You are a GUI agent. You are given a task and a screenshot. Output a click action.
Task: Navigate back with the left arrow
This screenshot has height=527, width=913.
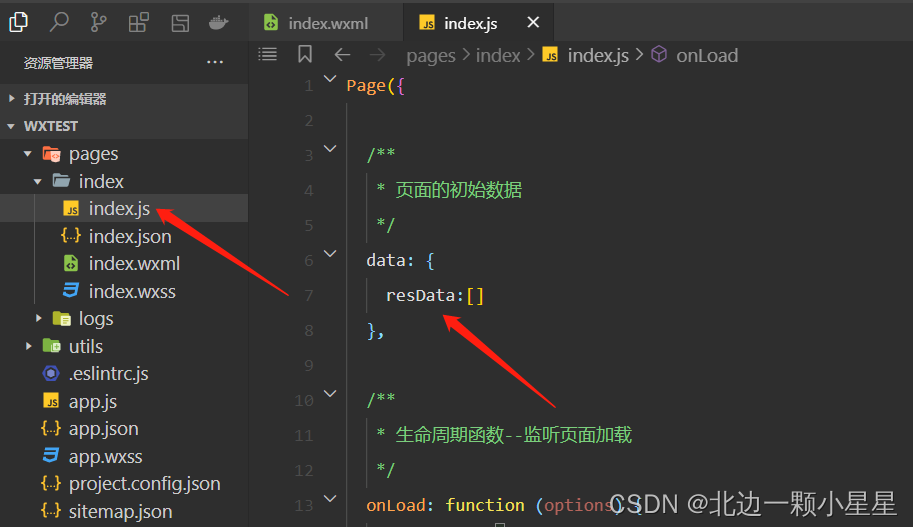point(342,55)
